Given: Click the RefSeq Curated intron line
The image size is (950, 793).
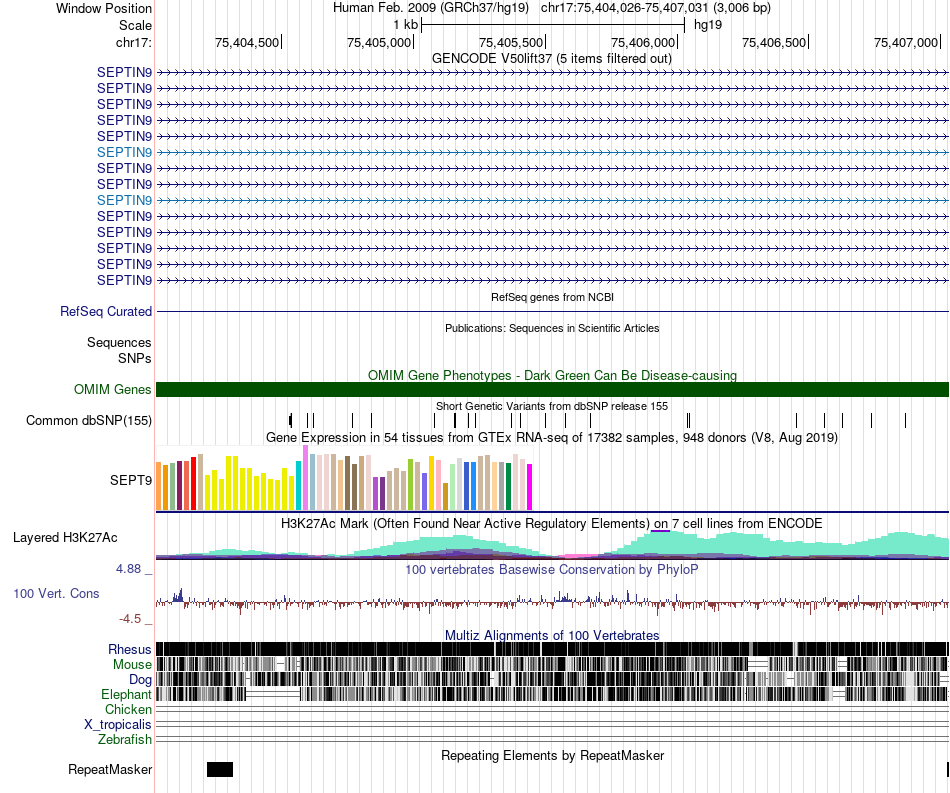Looking at the screenshot, I should tap(552, 311).
